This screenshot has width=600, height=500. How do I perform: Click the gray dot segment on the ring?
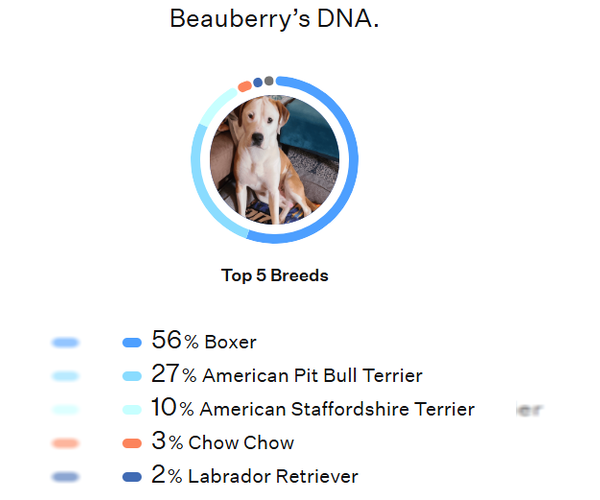pyautogui.click(x=269, y=80)
